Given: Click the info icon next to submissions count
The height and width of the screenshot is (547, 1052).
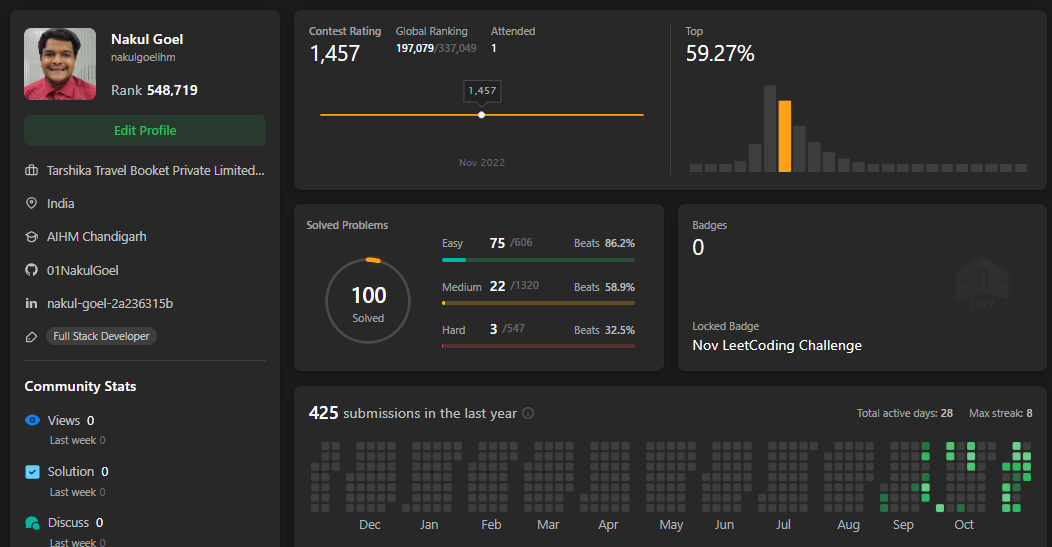Looking at the screenshot, I should coord(528,413).
